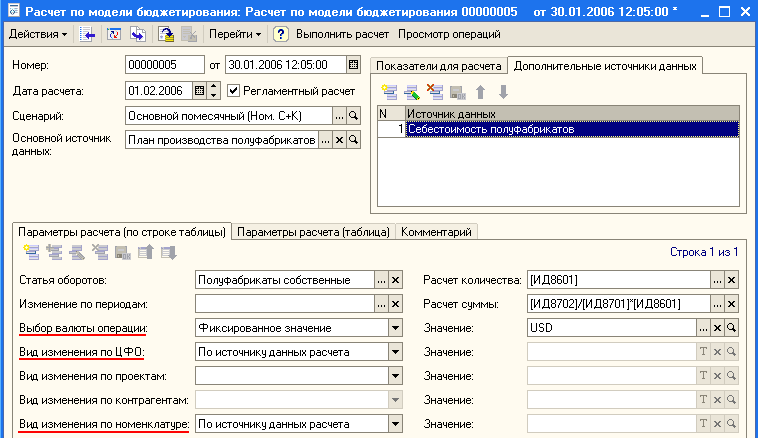
Task: Switch to Показатели для расчета tab
Action: click(439, 65)
